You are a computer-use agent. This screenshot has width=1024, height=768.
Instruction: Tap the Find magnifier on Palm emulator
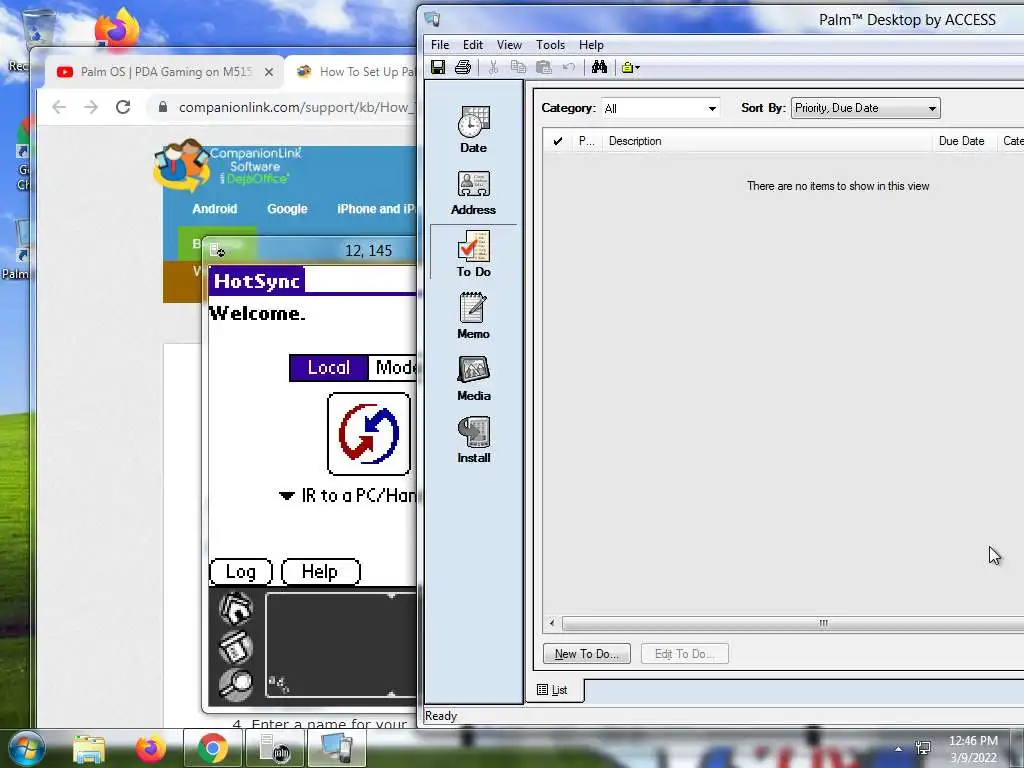(x=236, y=685)
